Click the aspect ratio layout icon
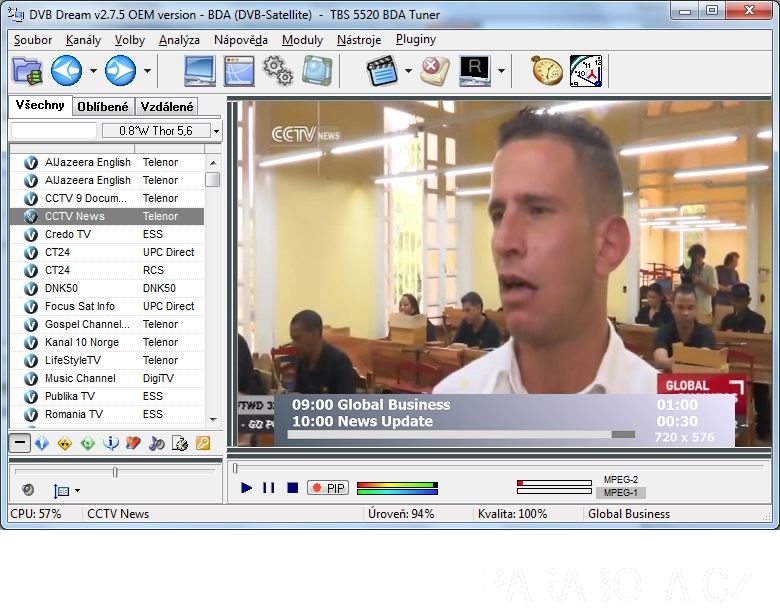Viewport: 780px width, 614px height. (x=61, y=491)
